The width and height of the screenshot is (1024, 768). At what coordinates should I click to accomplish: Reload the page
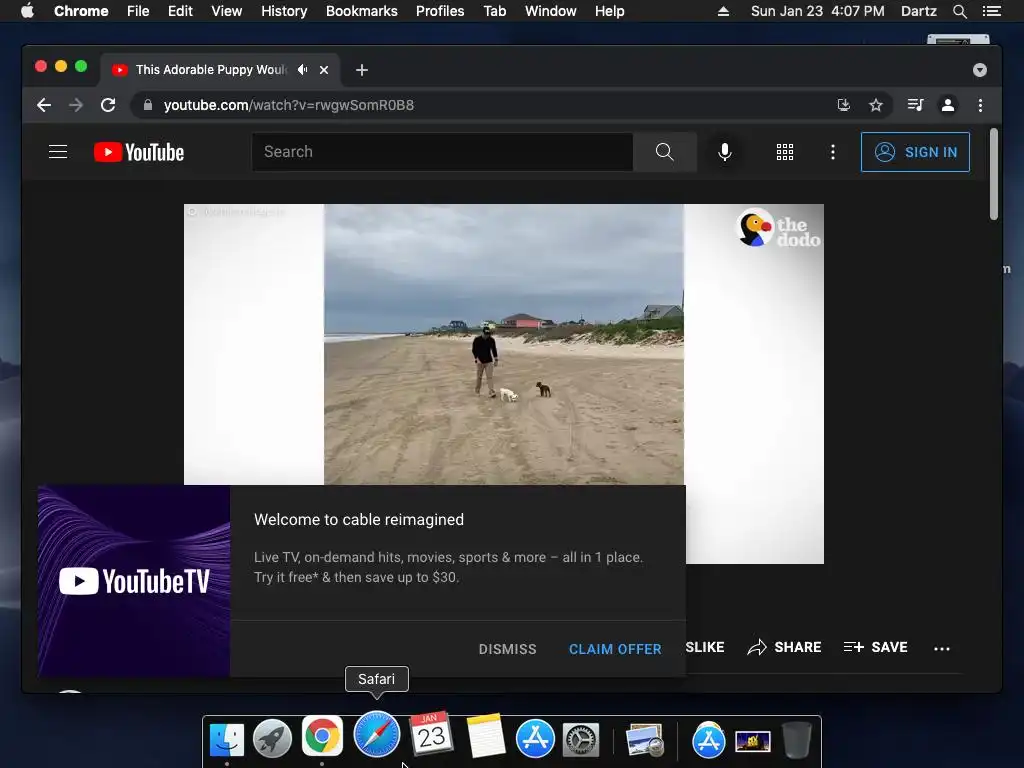(x=108, y=105)
